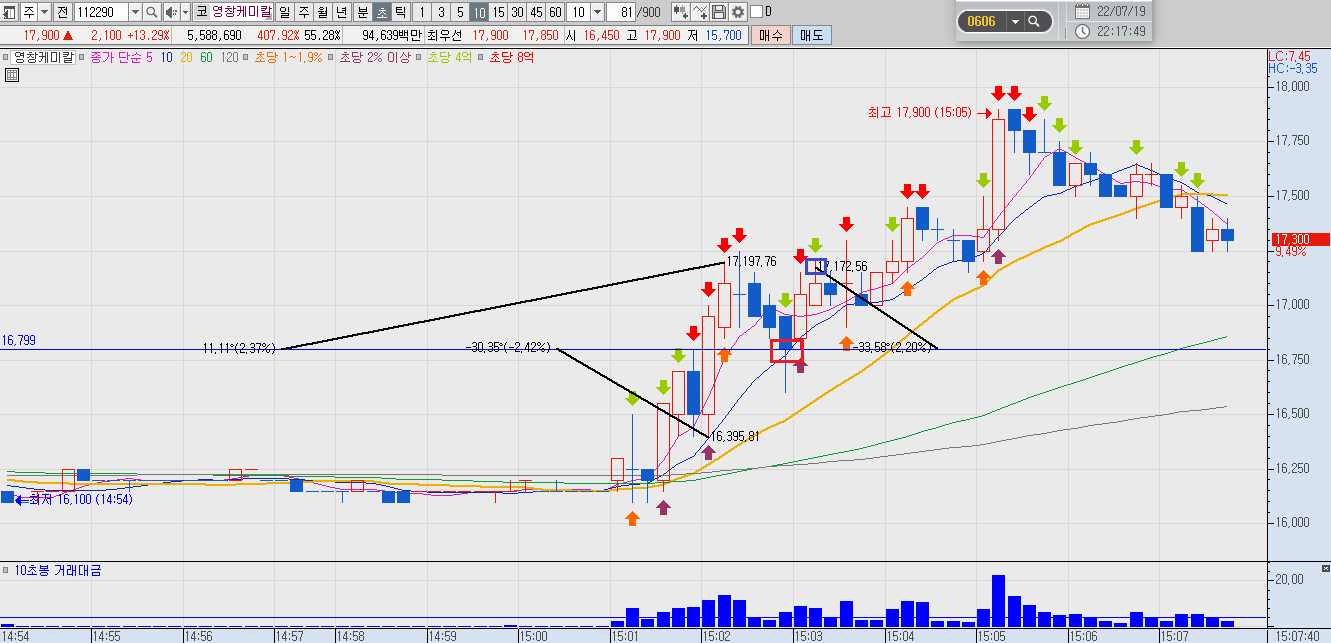Click the small square icon before 10초봉 거래대금

7,570
